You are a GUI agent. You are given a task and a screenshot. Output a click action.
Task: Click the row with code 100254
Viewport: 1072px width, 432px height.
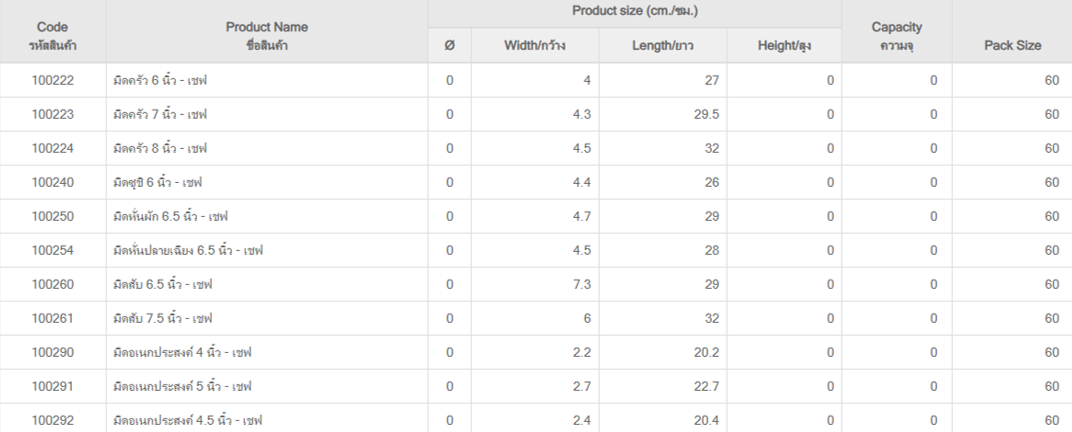pyautogui.click(x=536, y=250)
